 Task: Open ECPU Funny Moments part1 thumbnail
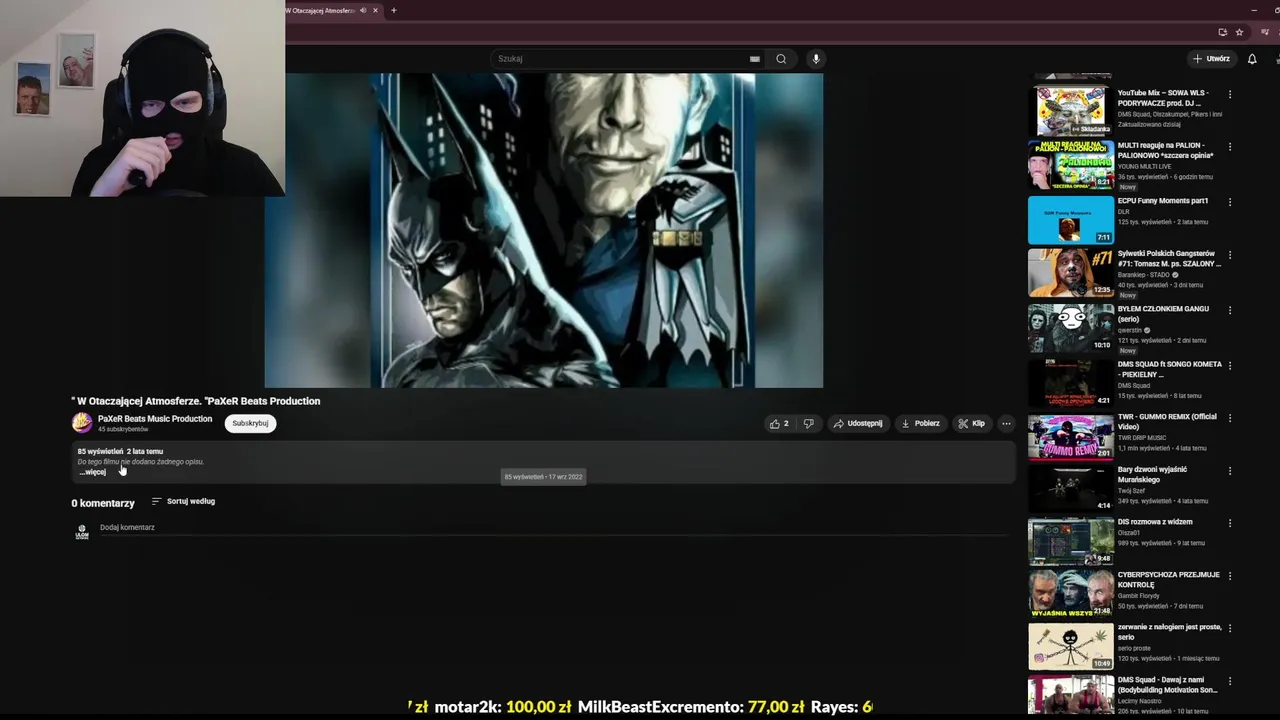[x=1070, y=220]
